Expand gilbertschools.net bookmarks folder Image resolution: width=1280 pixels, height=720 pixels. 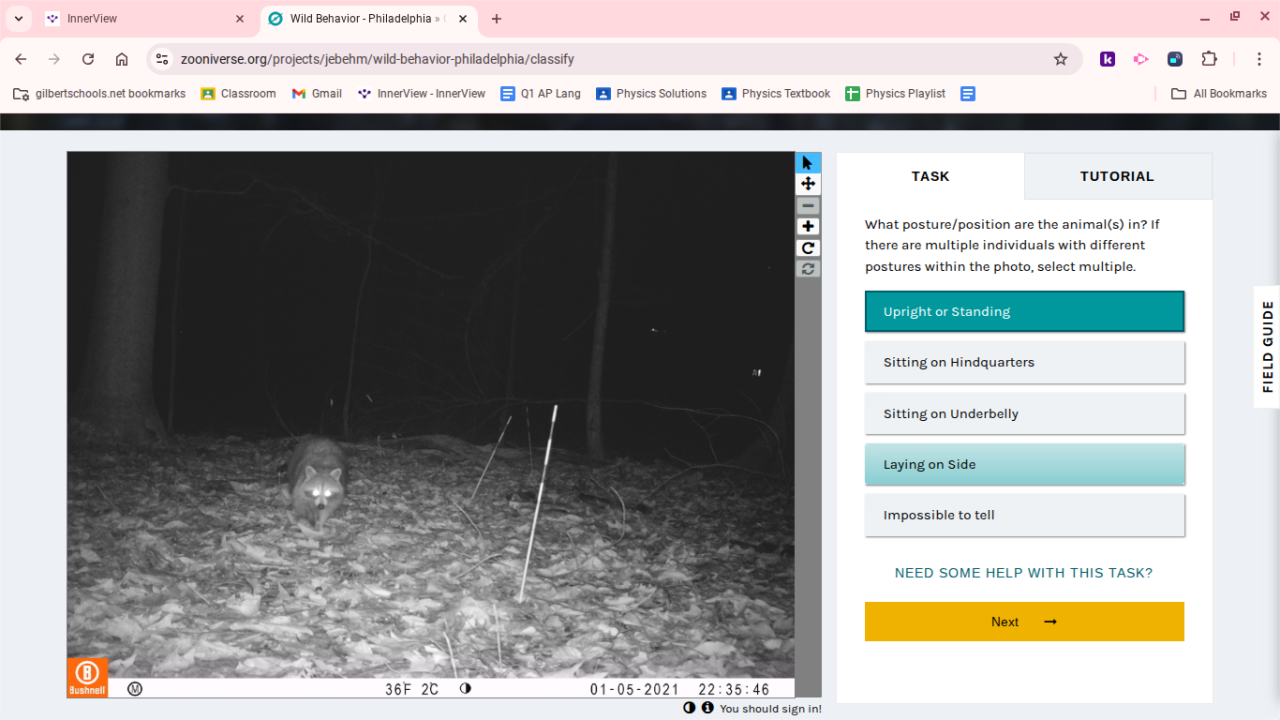(x=99, y=94)
